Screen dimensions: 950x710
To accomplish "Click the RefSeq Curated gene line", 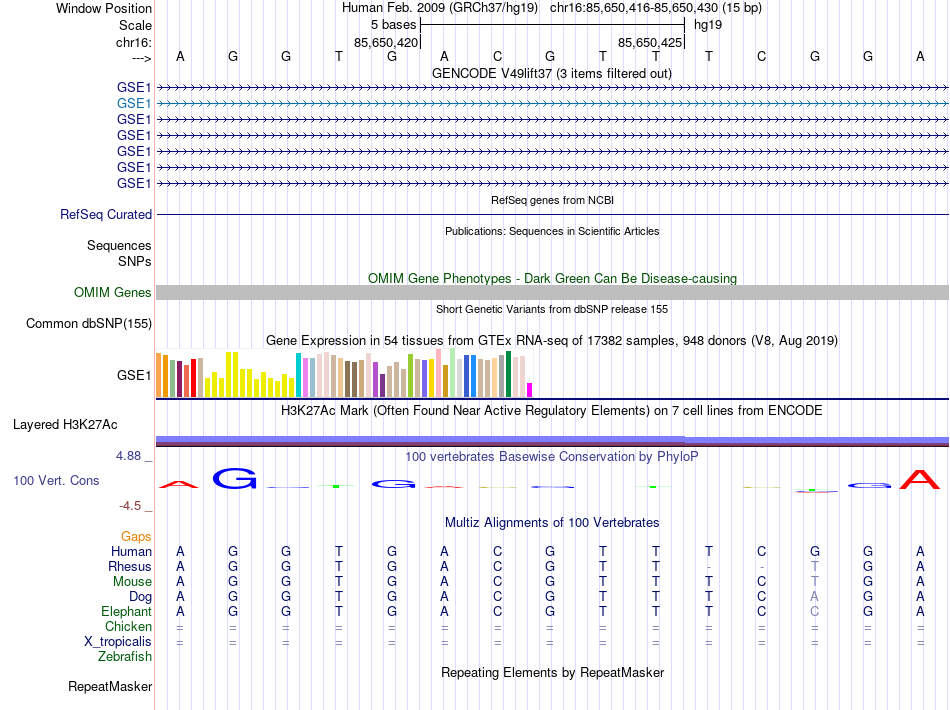I will [x=552, y=214].
